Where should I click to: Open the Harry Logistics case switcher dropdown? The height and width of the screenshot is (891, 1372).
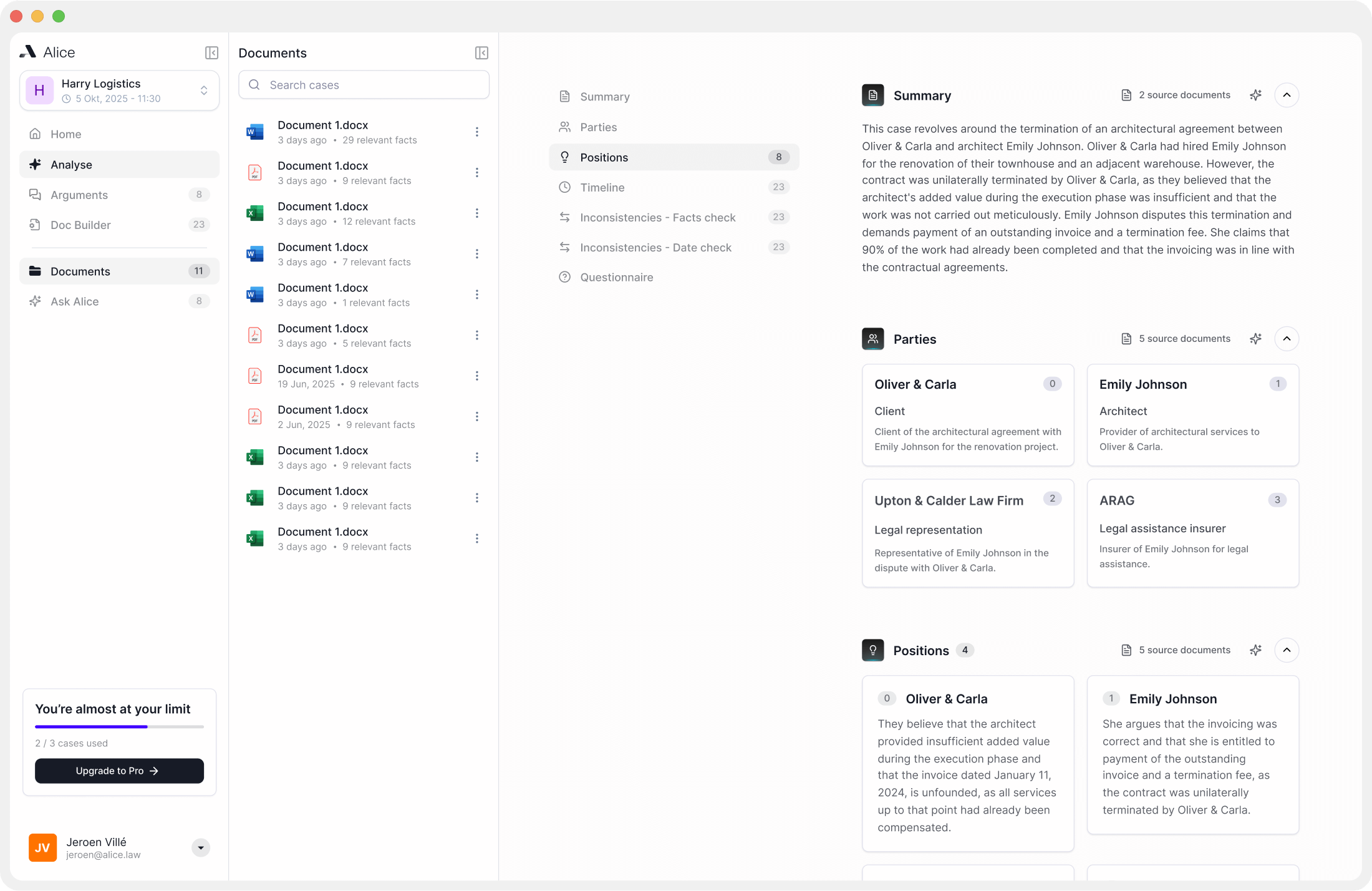[203, 90]
